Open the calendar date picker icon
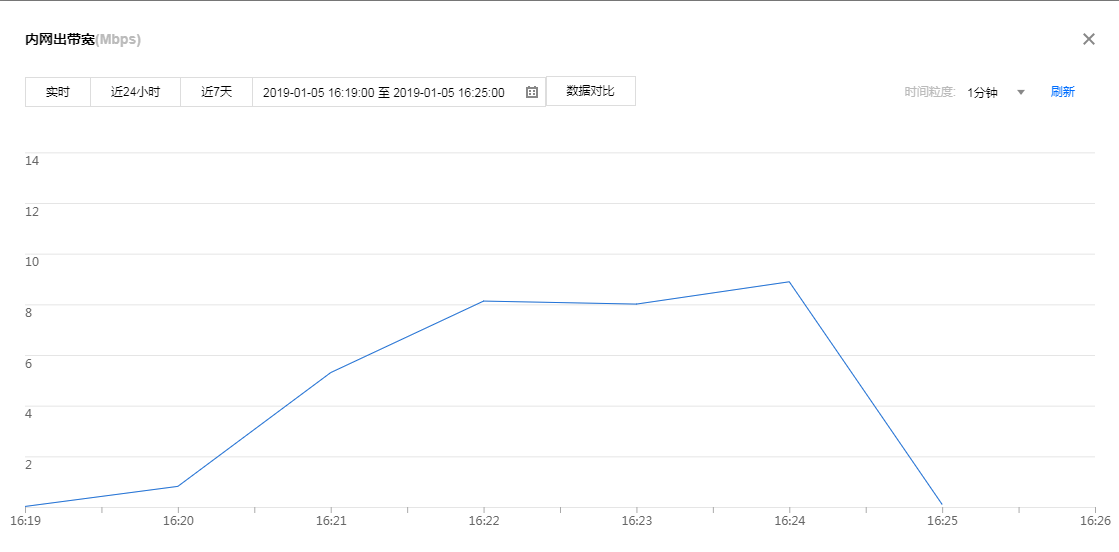1119x552 pixels. [532, 92]
